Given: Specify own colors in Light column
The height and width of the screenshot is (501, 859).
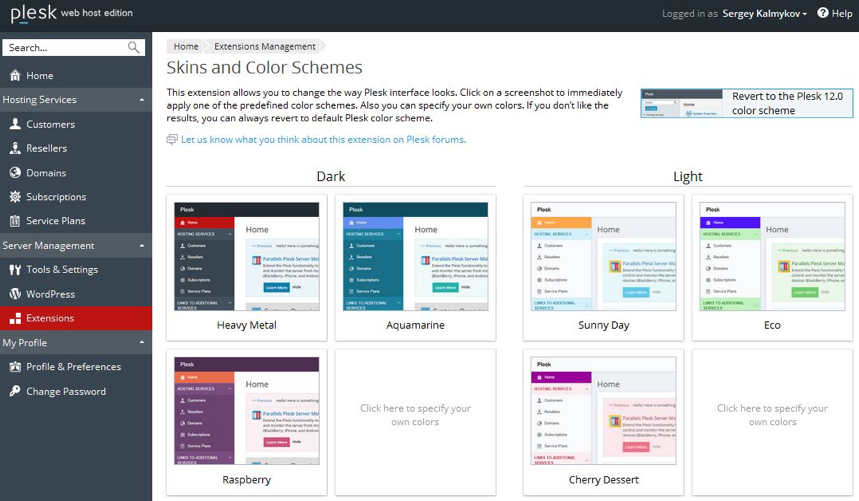Looking at the screenshot, I should click(772, 422).
